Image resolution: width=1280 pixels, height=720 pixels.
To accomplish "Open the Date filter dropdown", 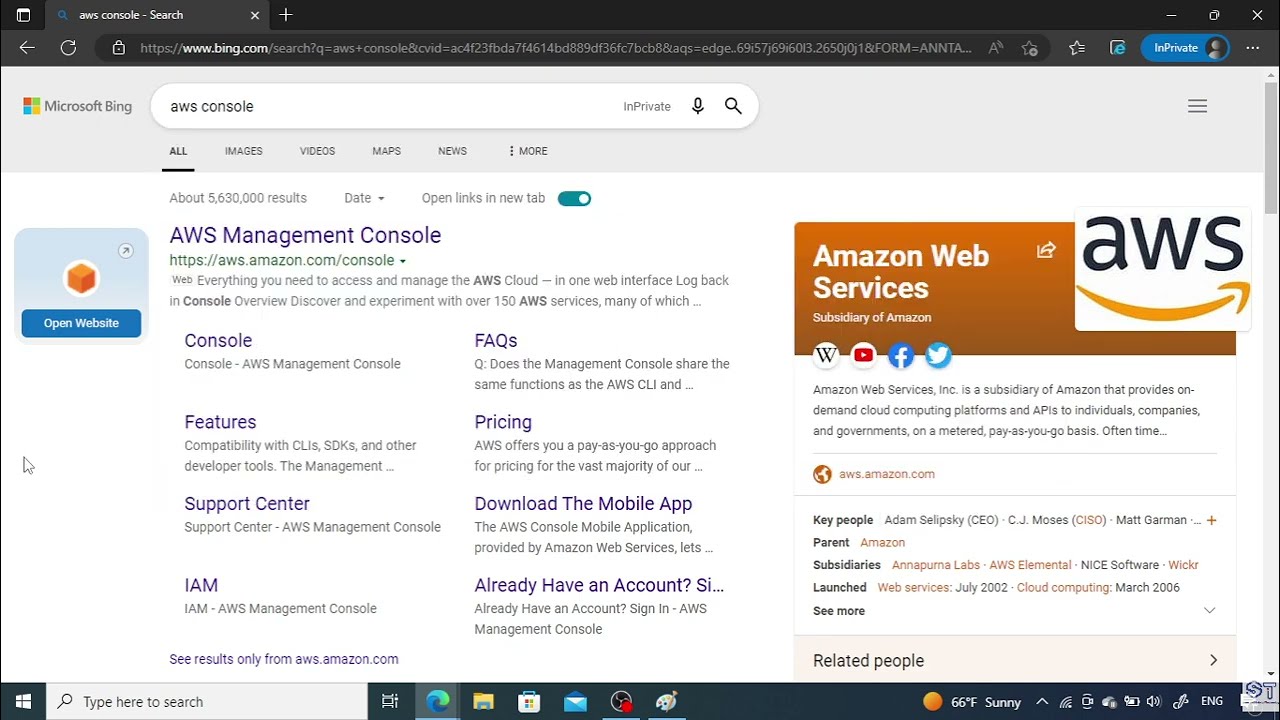I will pyautogui.click(x=364, y=198).
